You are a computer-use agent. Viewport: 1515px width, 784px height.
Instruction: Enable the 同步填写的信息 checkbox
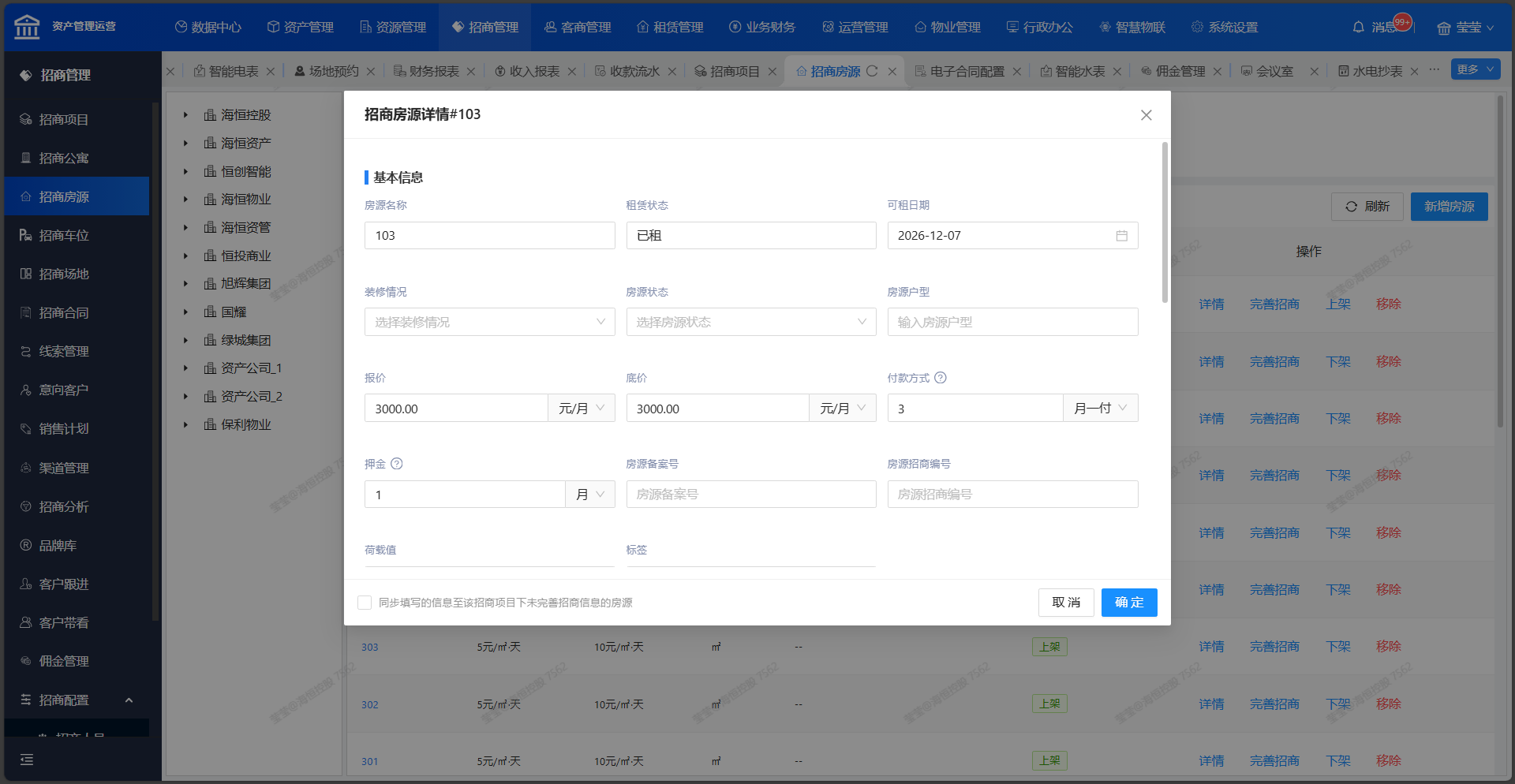(365, 603)
